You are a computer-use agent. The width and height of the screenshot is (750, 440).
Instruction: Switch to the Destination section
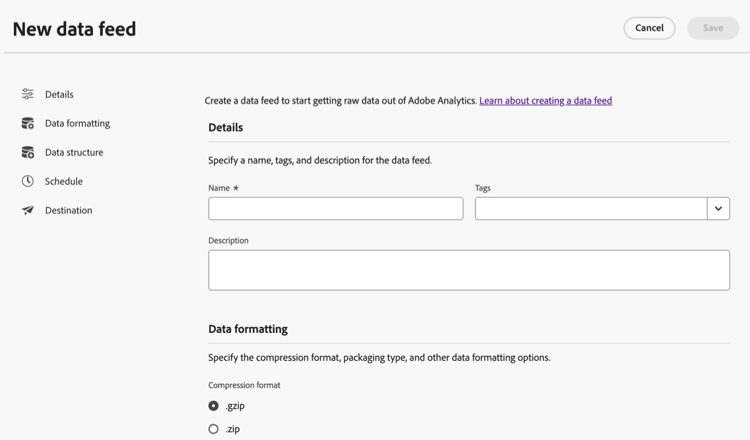coord(68,210)
